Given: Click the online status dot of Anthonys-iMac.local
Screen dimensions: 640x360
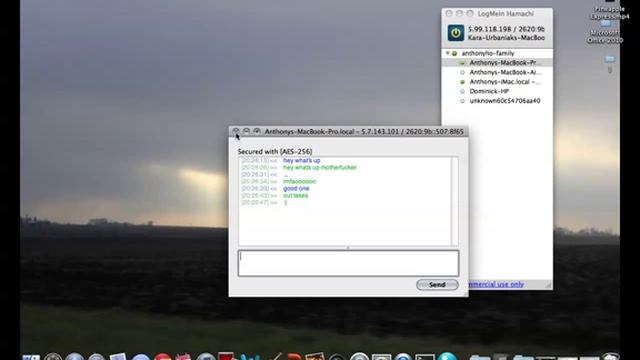Looking at the screenshot, I should (462, 82).
